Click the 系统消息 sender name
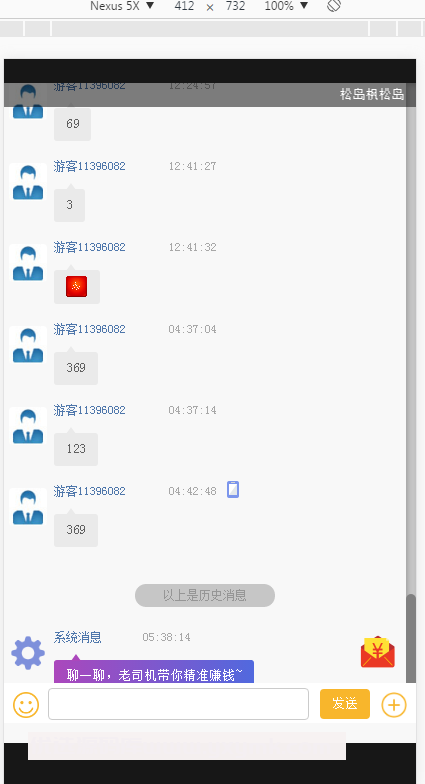Viewport: 425px width, 784px height. [78, 637]
